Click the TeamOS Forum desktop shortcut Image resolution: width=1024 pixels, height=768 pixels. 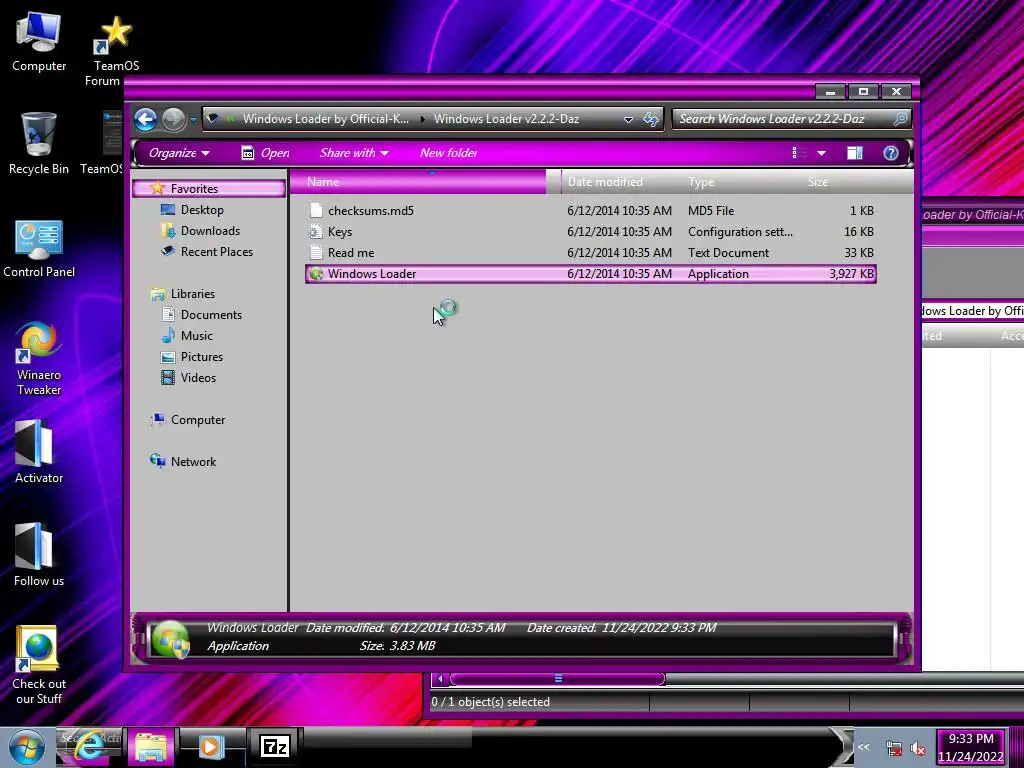(112, 51)
